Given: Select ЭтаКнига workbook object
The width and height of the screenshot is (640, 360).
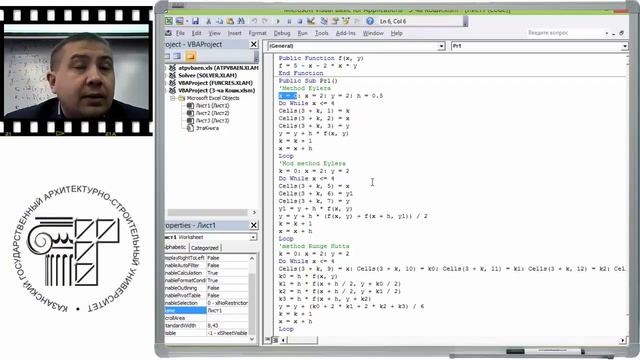Looking at the screenshot, I should pyautogui.click(x=207, y=128).
